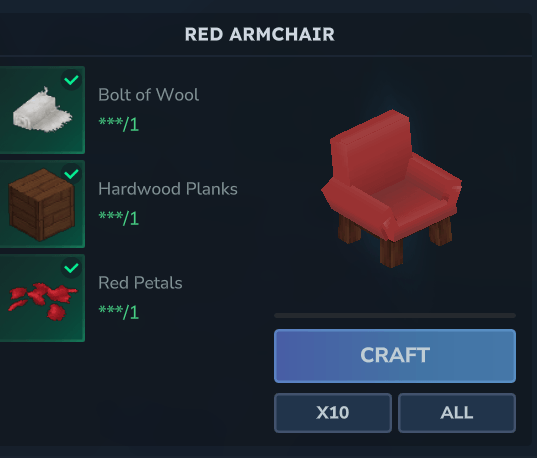
Task: Click the Bolt of Wool label
Action: point(148,95)
